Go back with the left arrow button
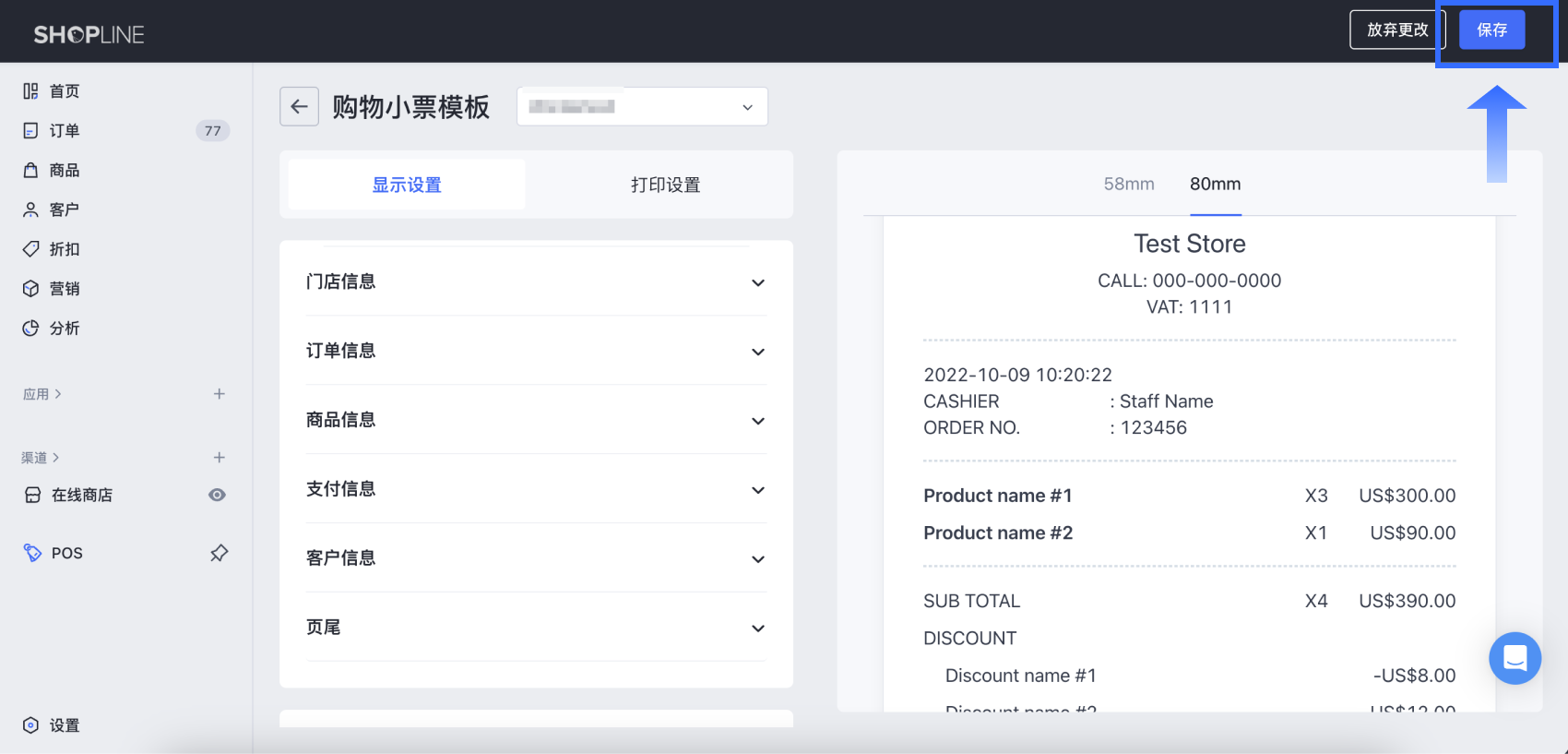Viewport: 1568px width, 754px height. tap(299, 107)
